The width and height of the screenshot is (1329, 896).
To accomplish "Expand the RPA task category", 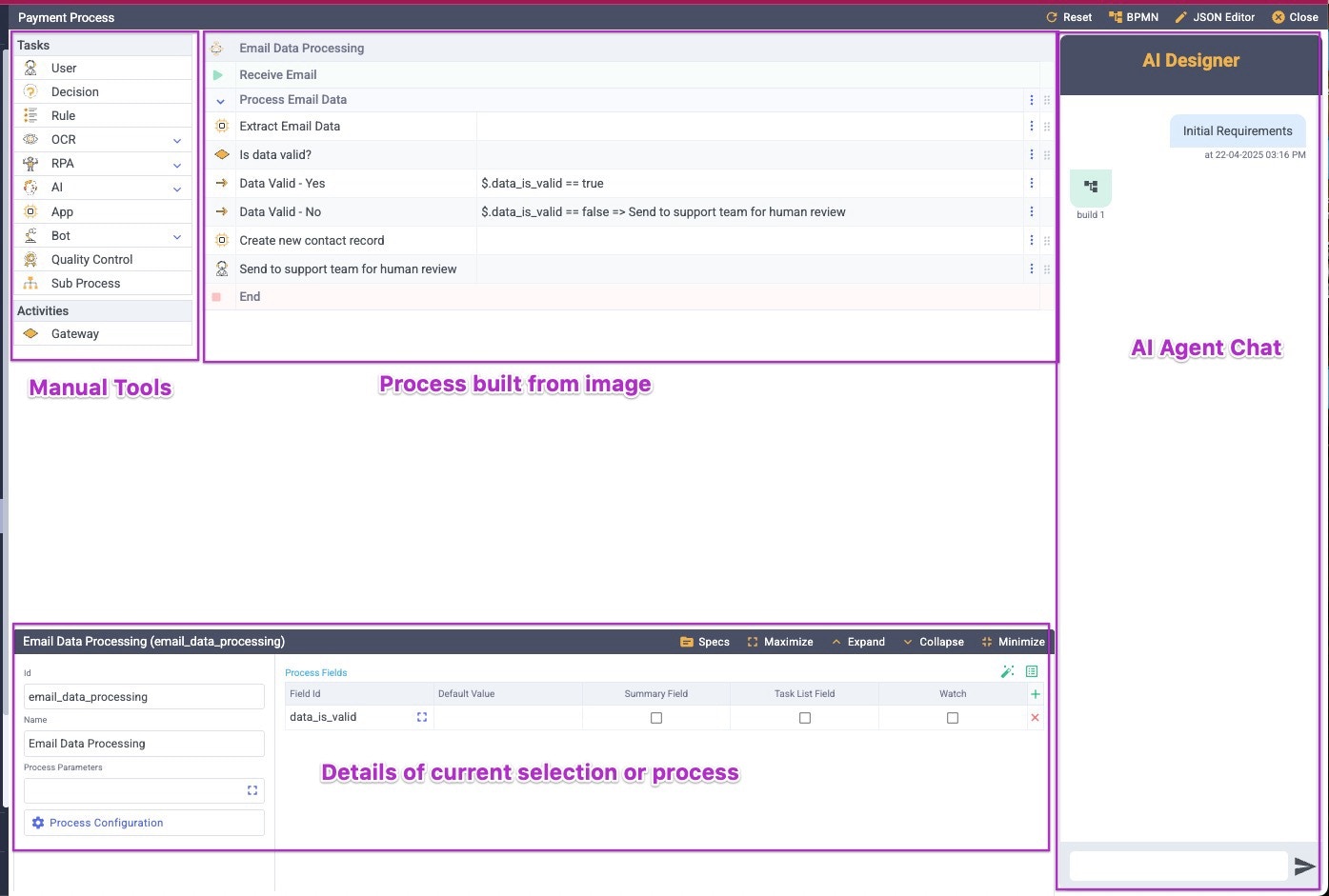I will click(x=176, y=163).
